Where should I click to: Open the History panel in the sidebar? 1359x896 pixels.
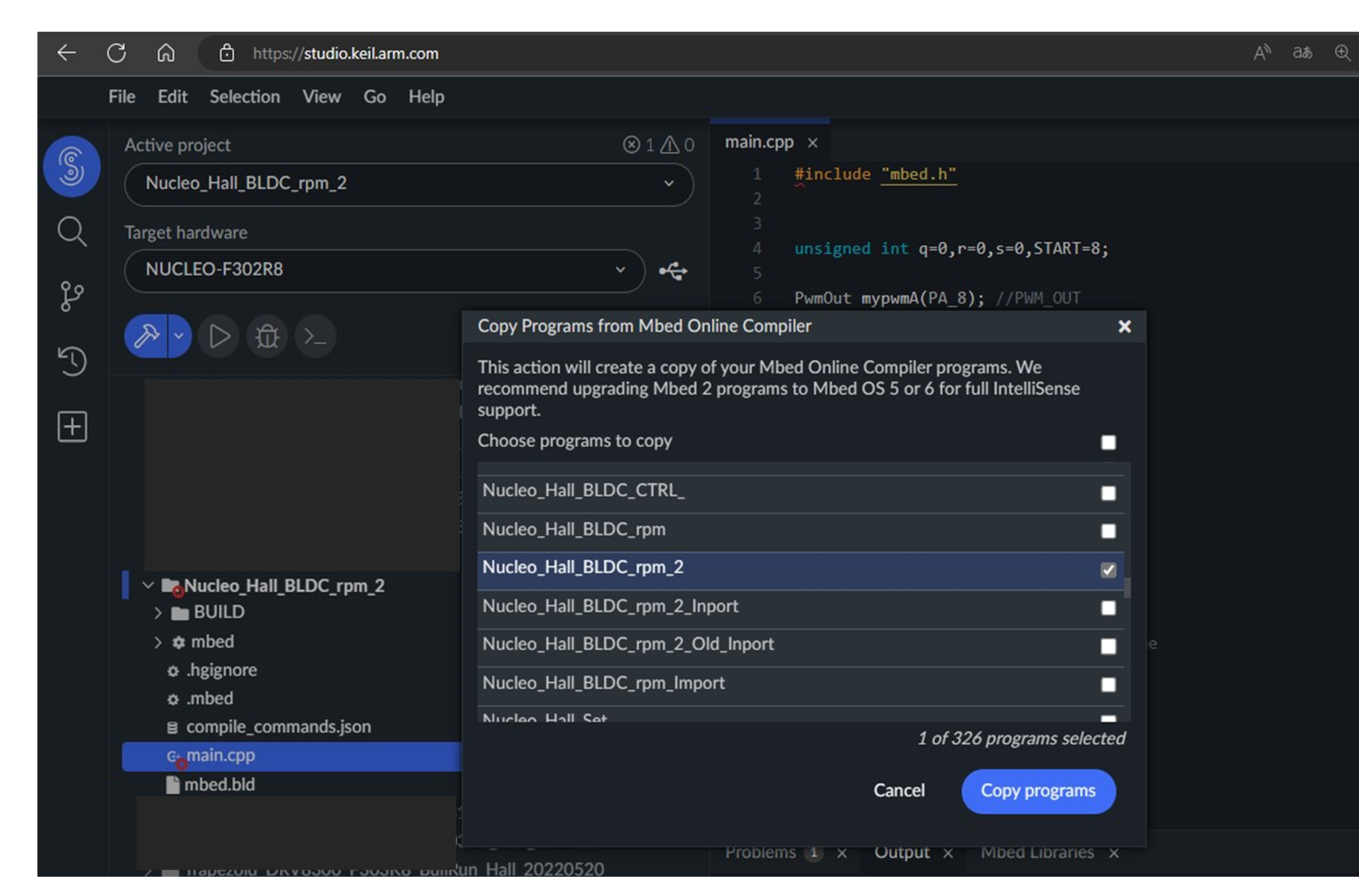tap(71, 362)
